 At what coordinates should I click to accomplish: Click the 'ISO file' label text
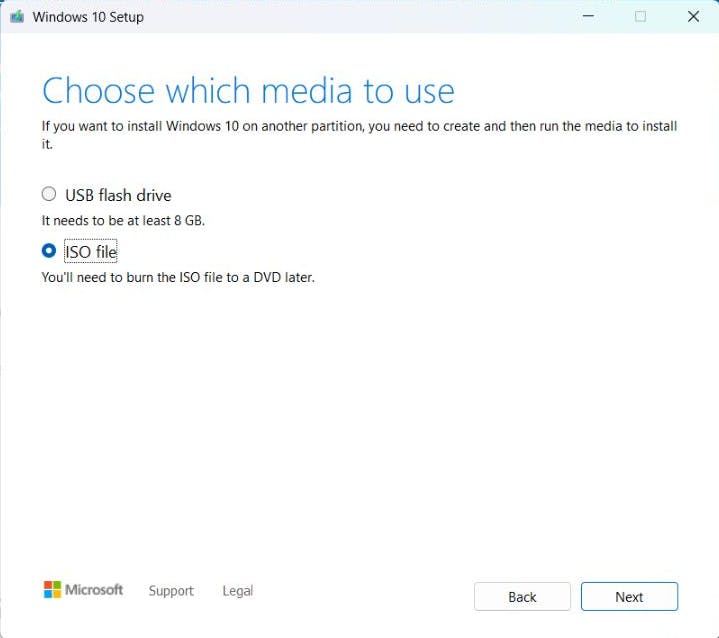click(91, 251)
